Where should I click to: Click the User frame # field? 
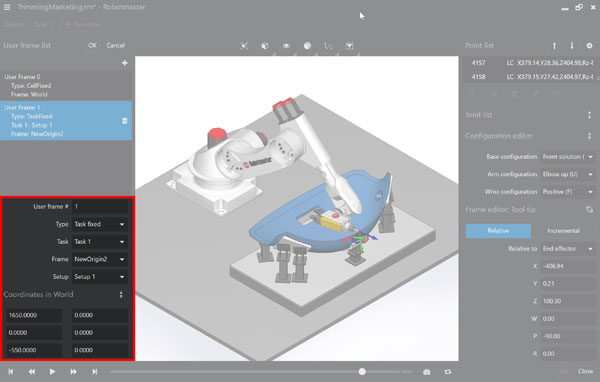point(100,207)
